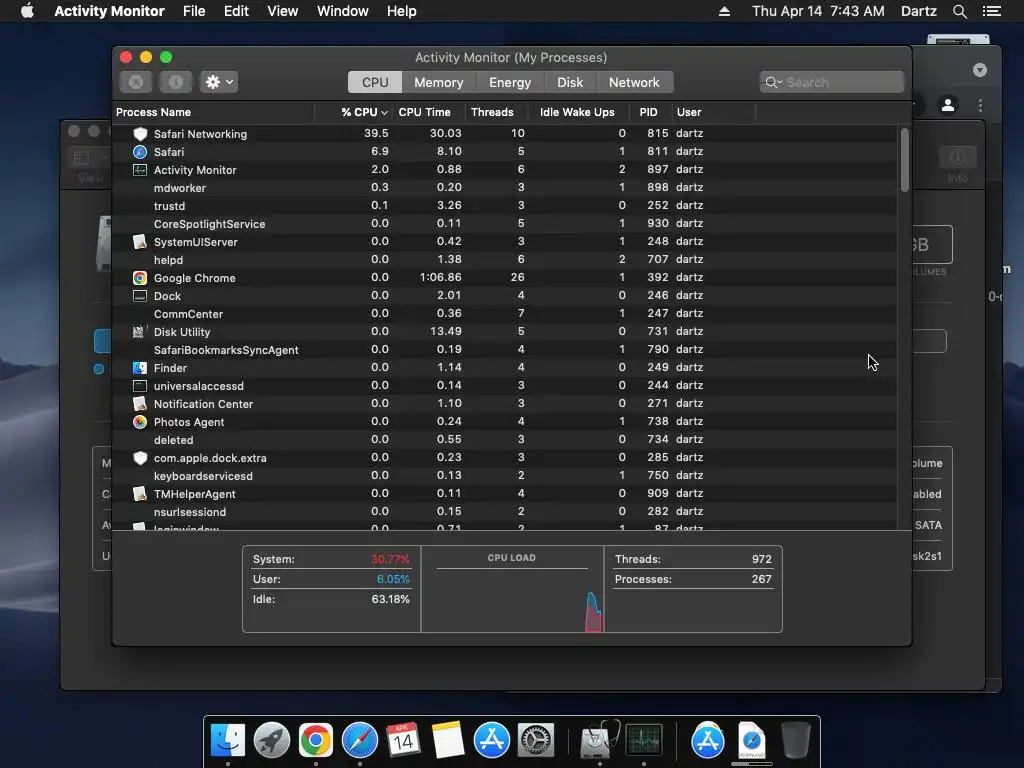Open the gear action menu dropdown
The width and height of the screenshot is (1024, 768).
(x=218, y=82)
